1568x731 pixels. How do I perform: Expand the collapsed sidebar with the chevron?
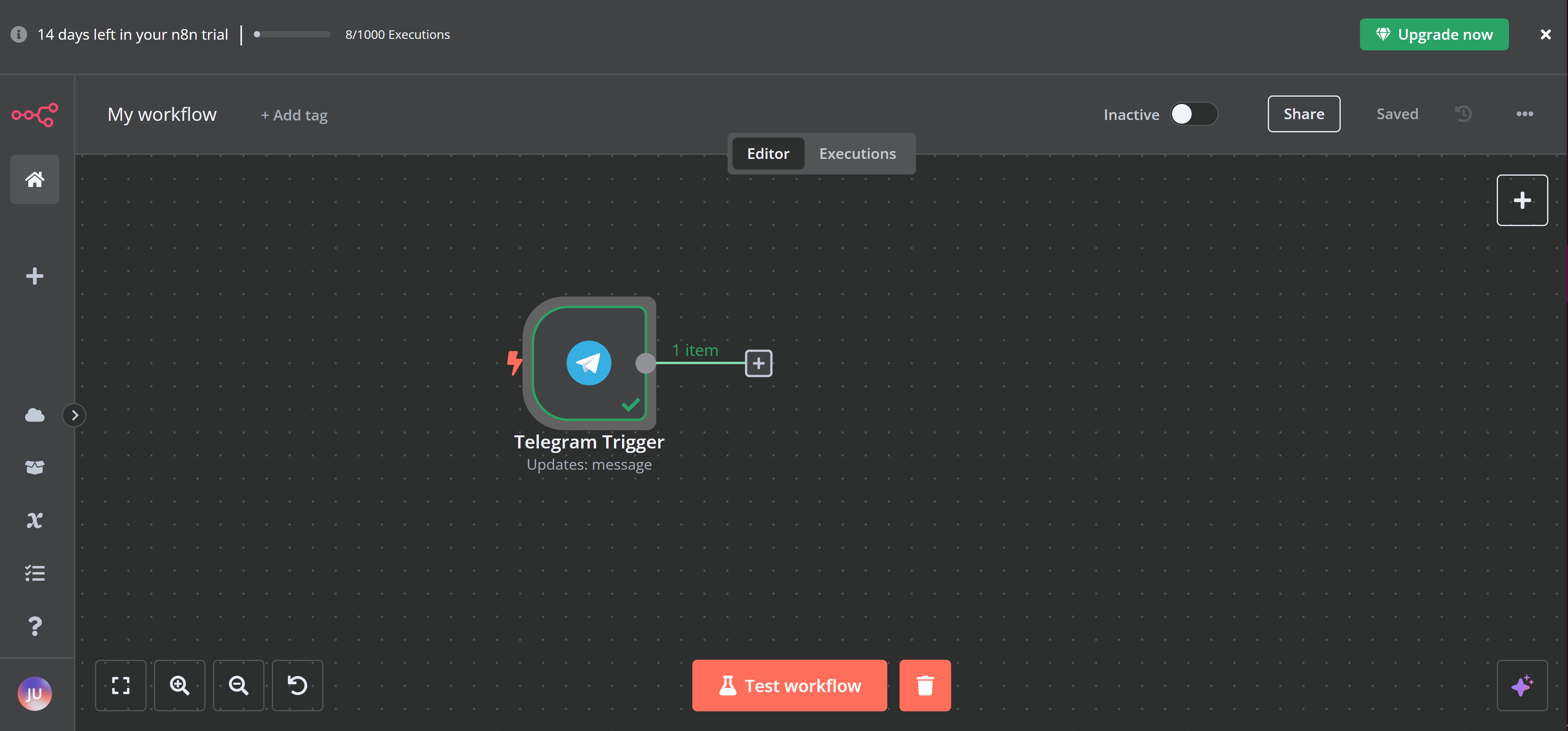point(74,414)
